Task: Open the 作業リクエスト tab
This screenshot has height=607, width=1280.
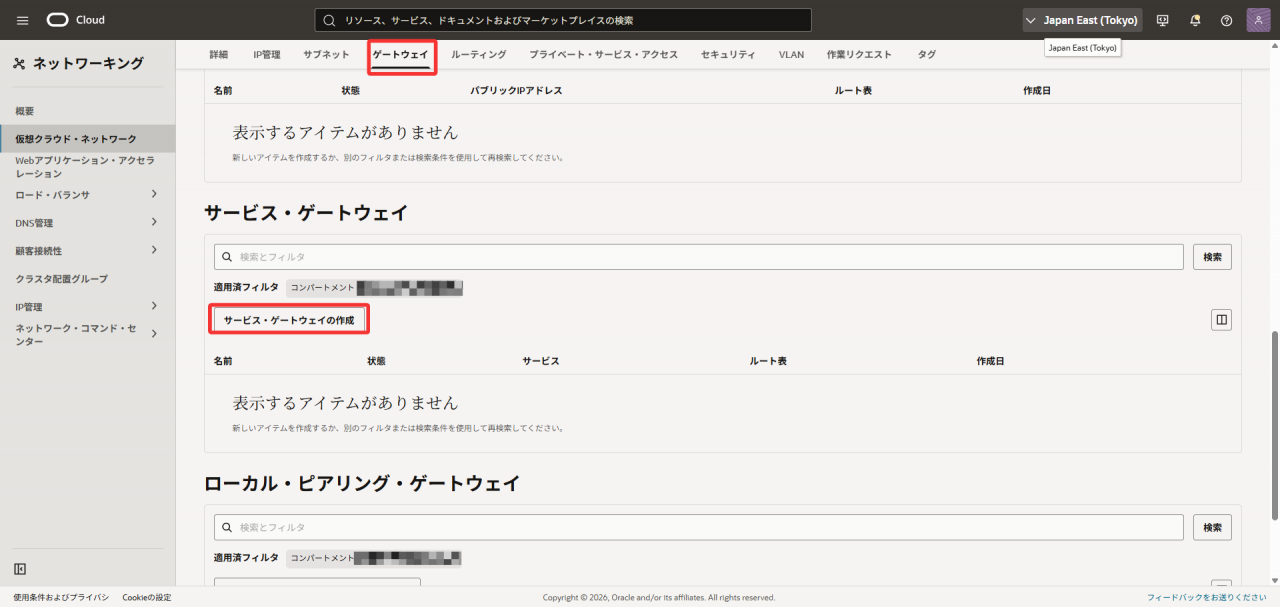Action: 859,54
